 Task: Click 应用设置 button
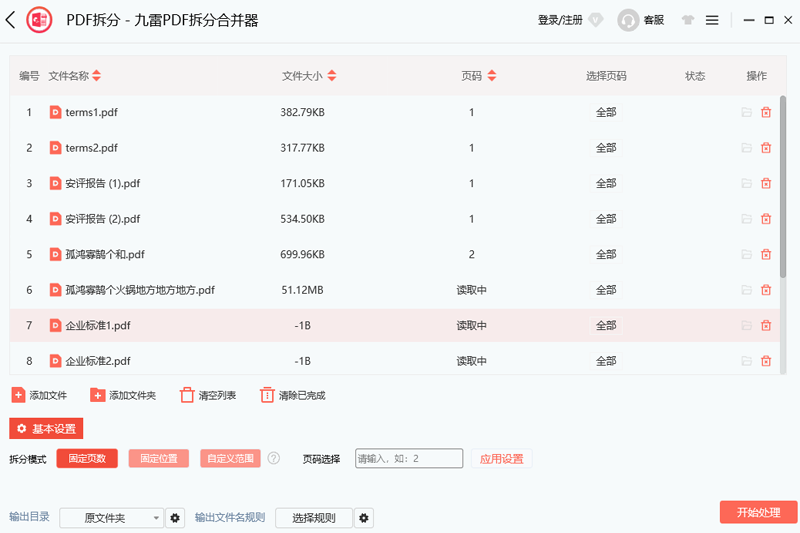tap(502, 459)
